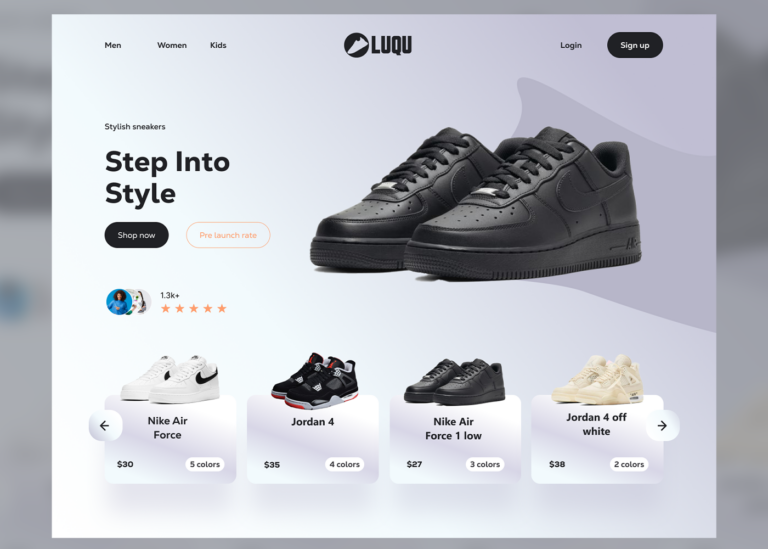Click the 2 colors badge
This screenshot has height=549, width=768.
coord(629,464)
